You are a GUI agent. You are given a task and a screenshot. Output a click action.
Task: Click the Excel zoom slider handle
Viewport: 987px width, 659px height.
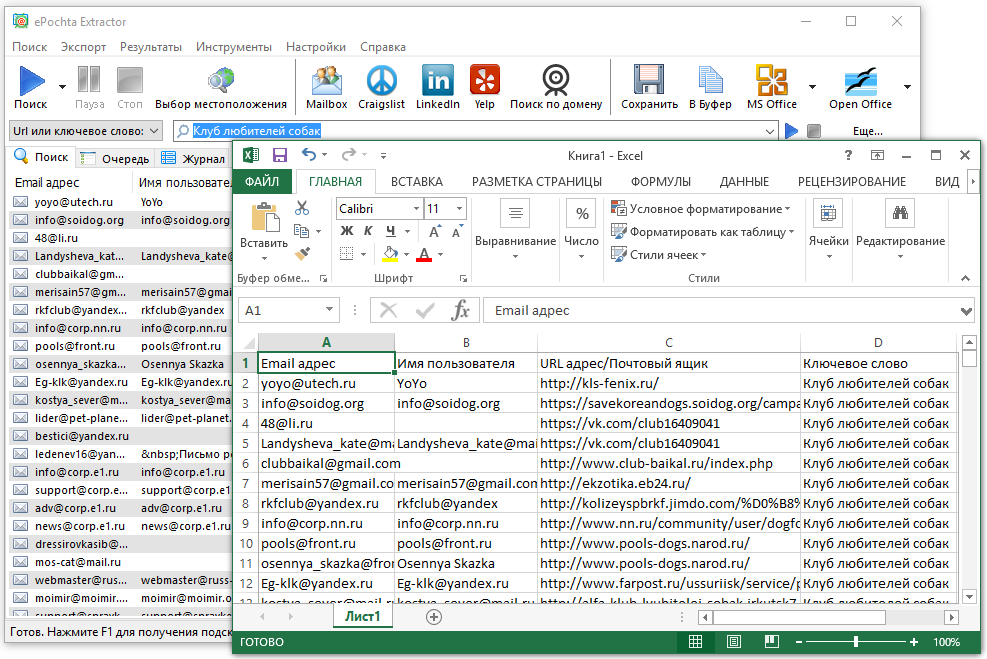click(x=856, y=641)
